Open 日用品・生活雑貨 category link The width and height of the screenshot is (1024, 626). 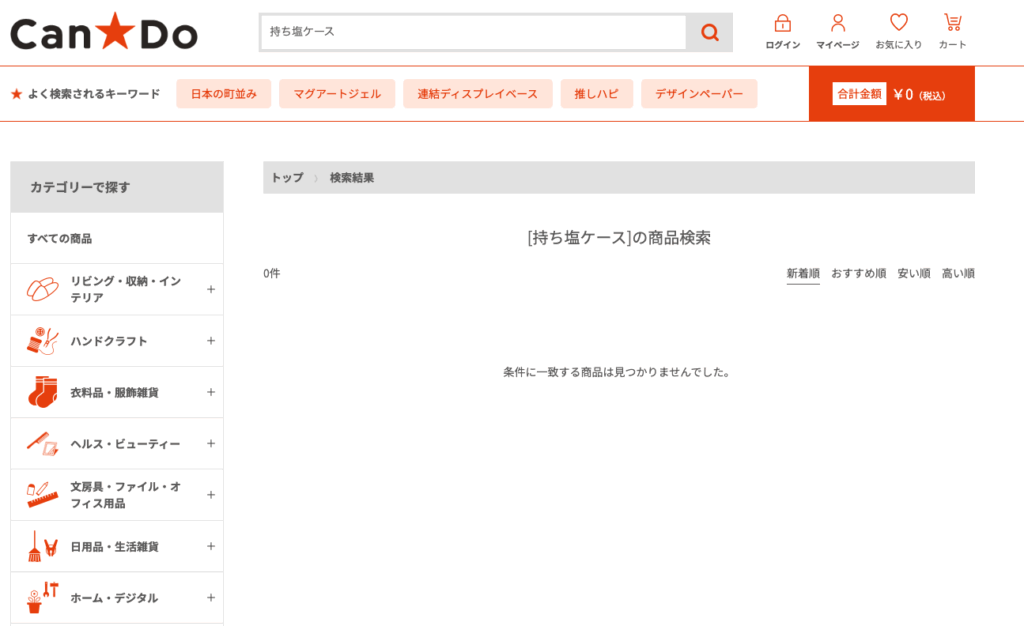pyautogui.click(x=114, y=546)
